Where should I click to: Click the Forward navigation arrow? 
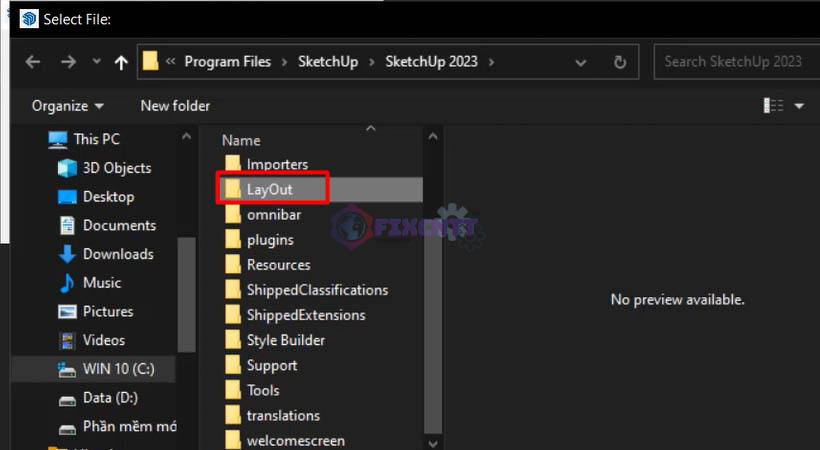[69, 62]
